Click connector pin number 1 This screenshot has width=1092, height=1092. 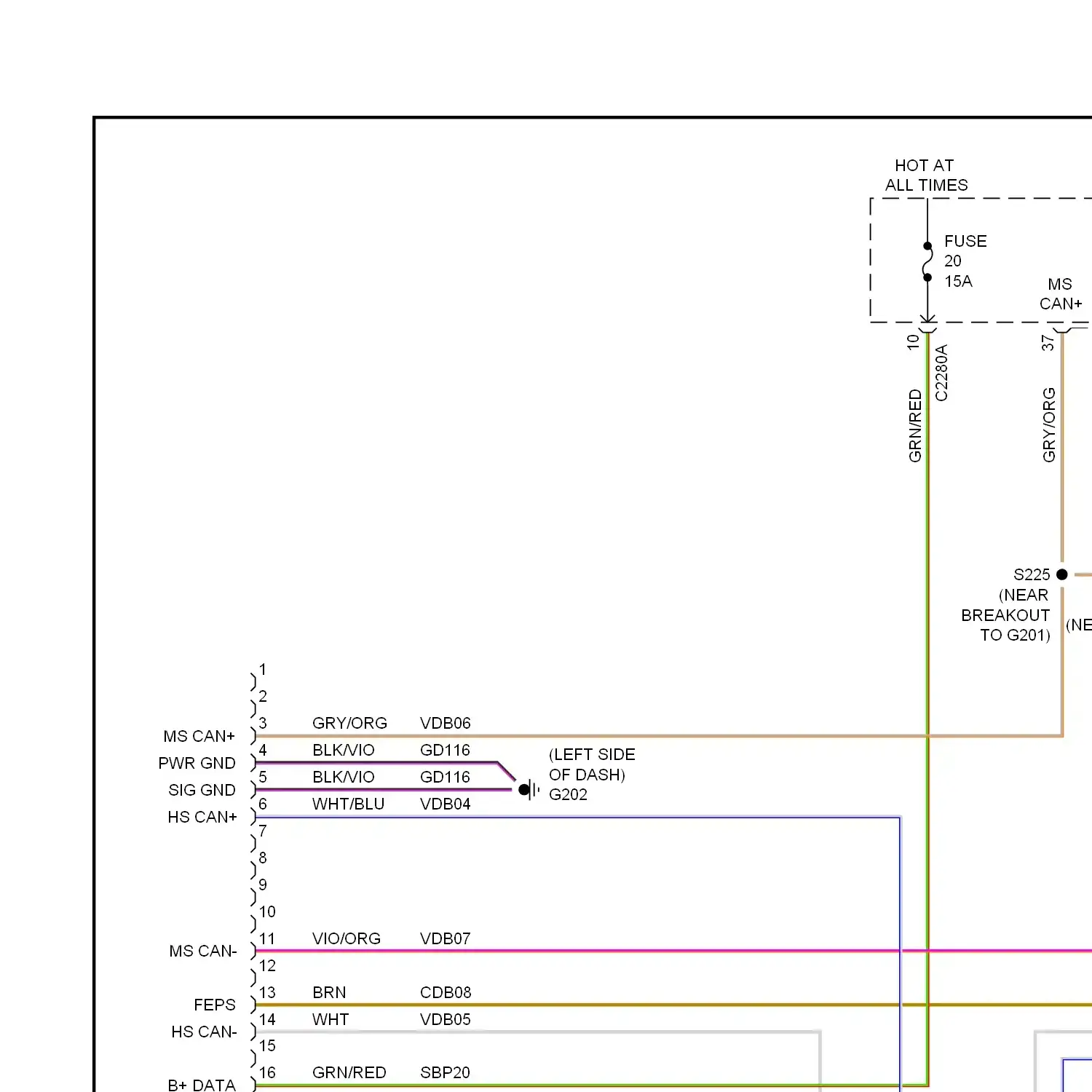(263, 669)
